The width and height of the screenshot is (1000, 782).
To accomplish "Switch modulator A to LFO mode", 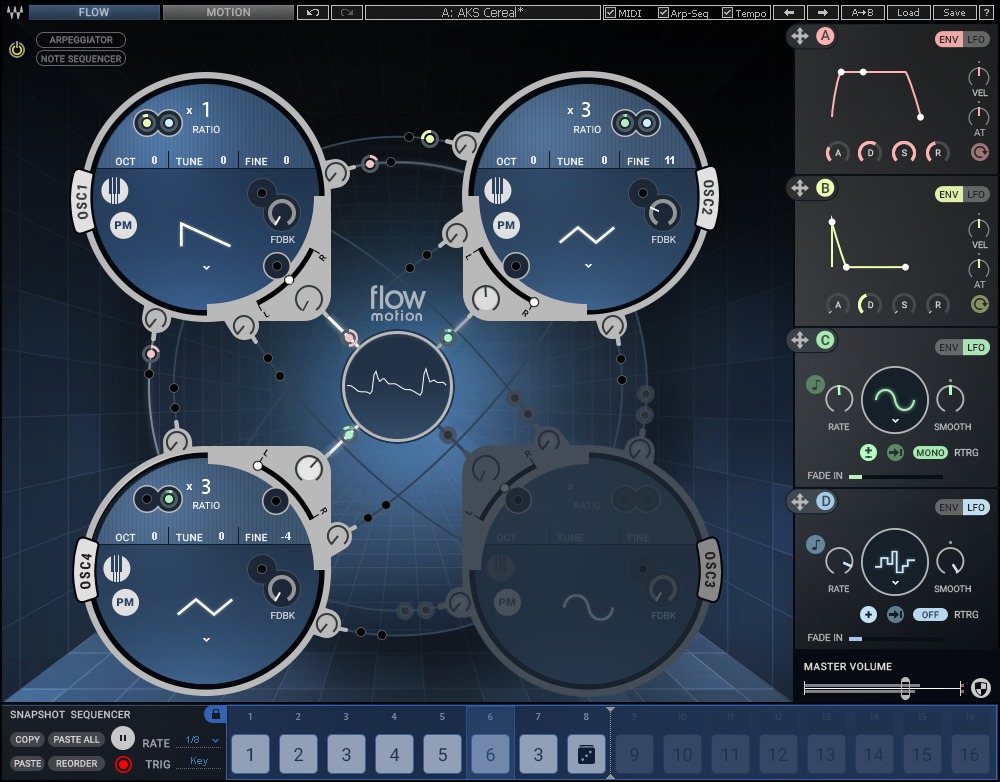I will [x=976, y=39].
